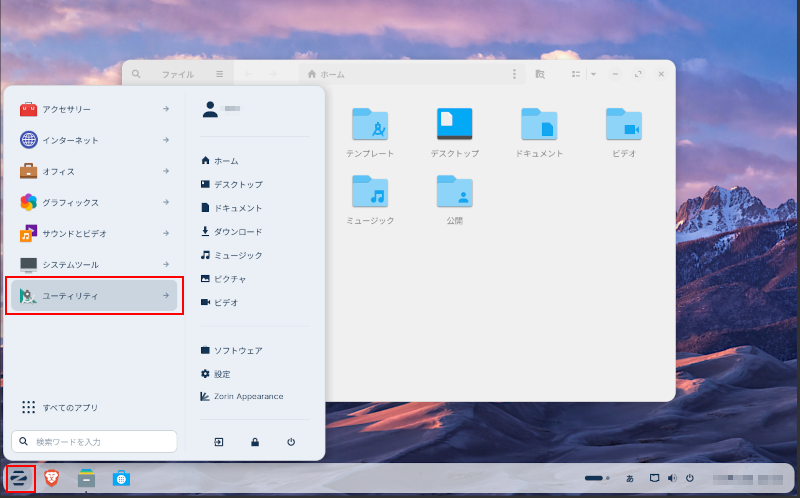Click the lock screen icon in menu

click(255, 441)
